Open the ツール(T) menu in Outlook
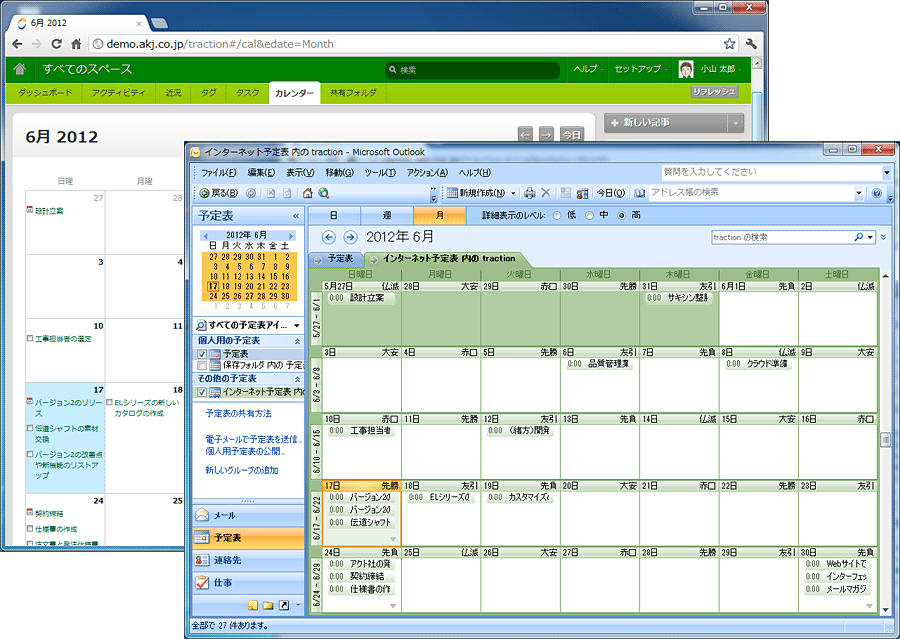Viewport: 900px width, 639px height. pos(380,172)
